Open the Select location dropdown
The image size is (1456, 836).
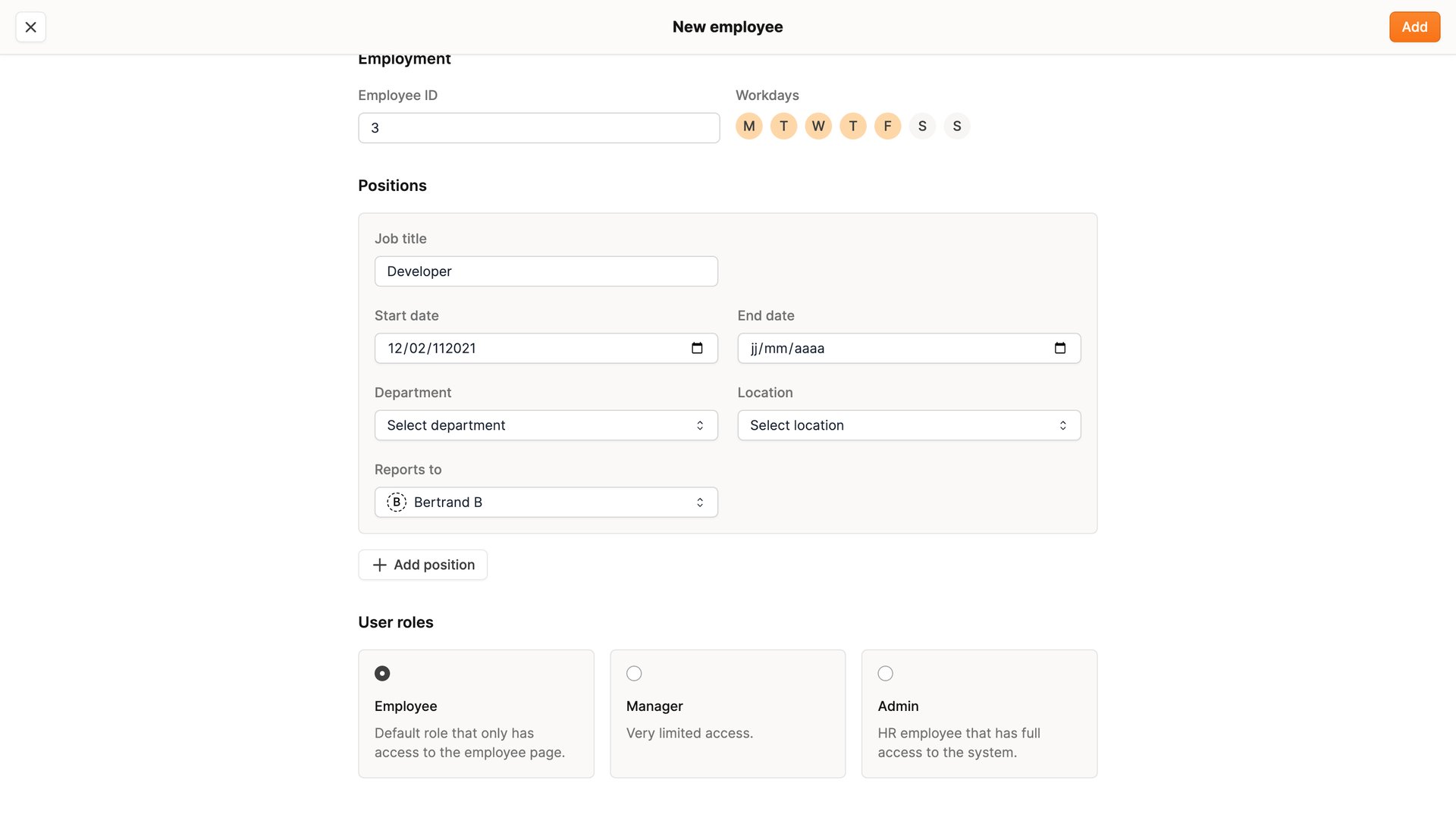(x=908, y=425)
